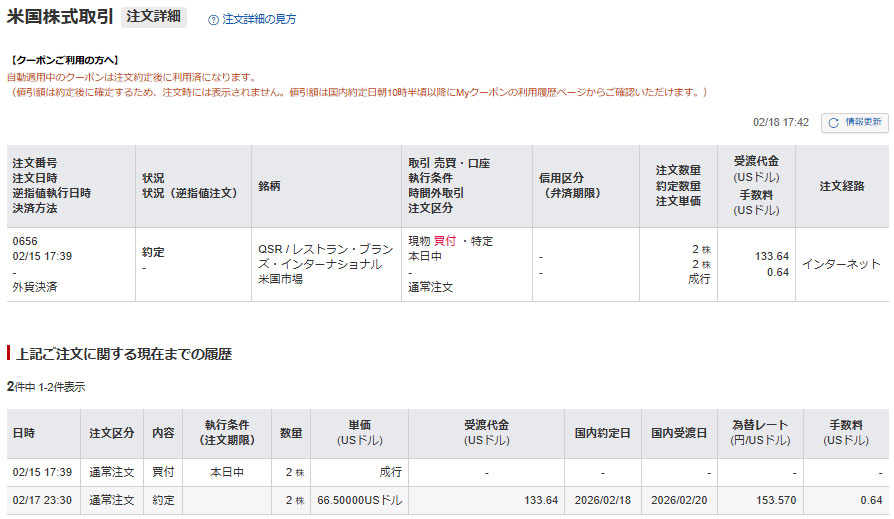
Task: Click the 買付 text in order row
Action: point(444,241)
